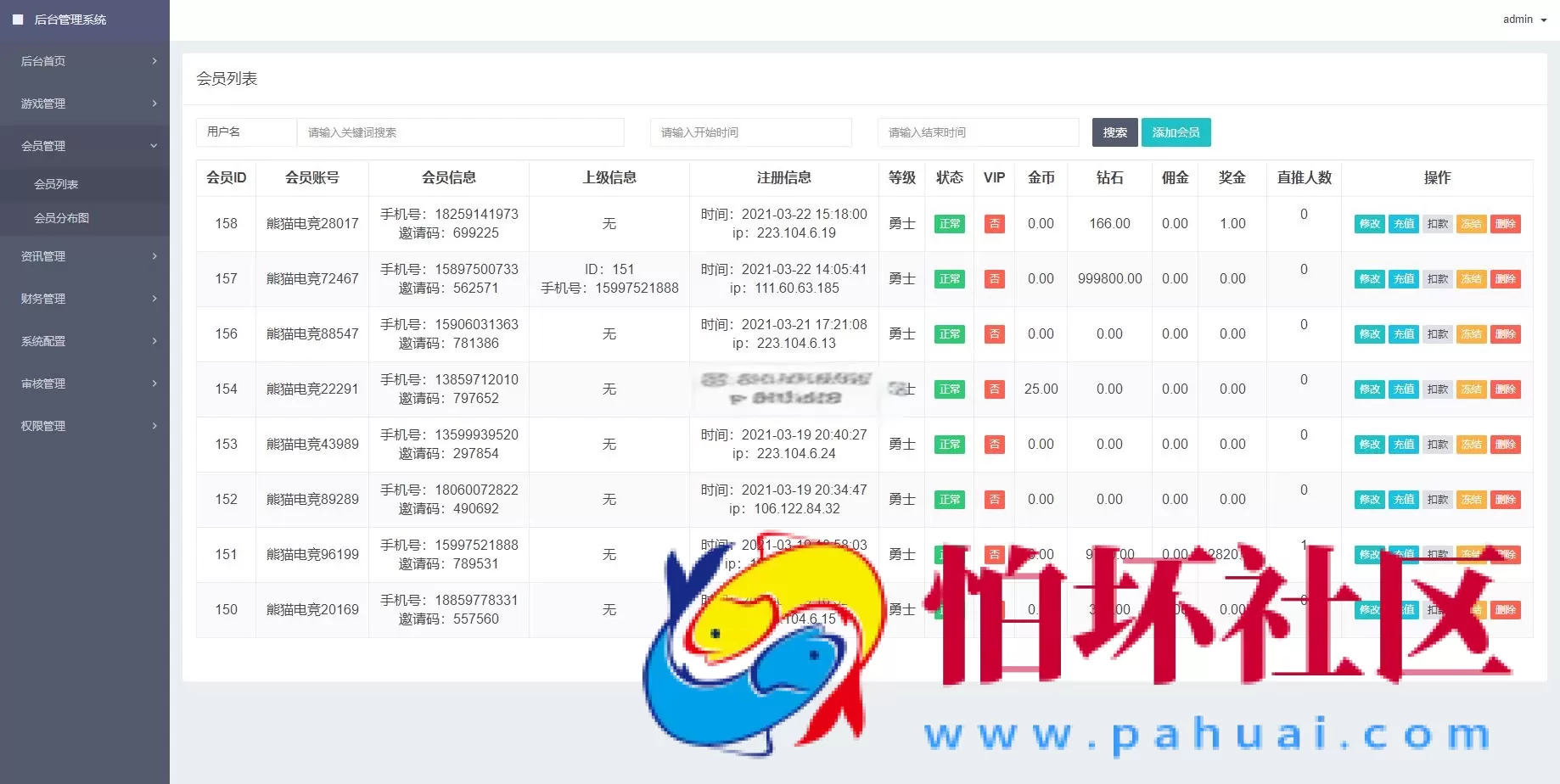Click 扣款 deduction icon for member 156
The width and height of the screenshot is (1560, 784).
click(x=1438, y=333)
